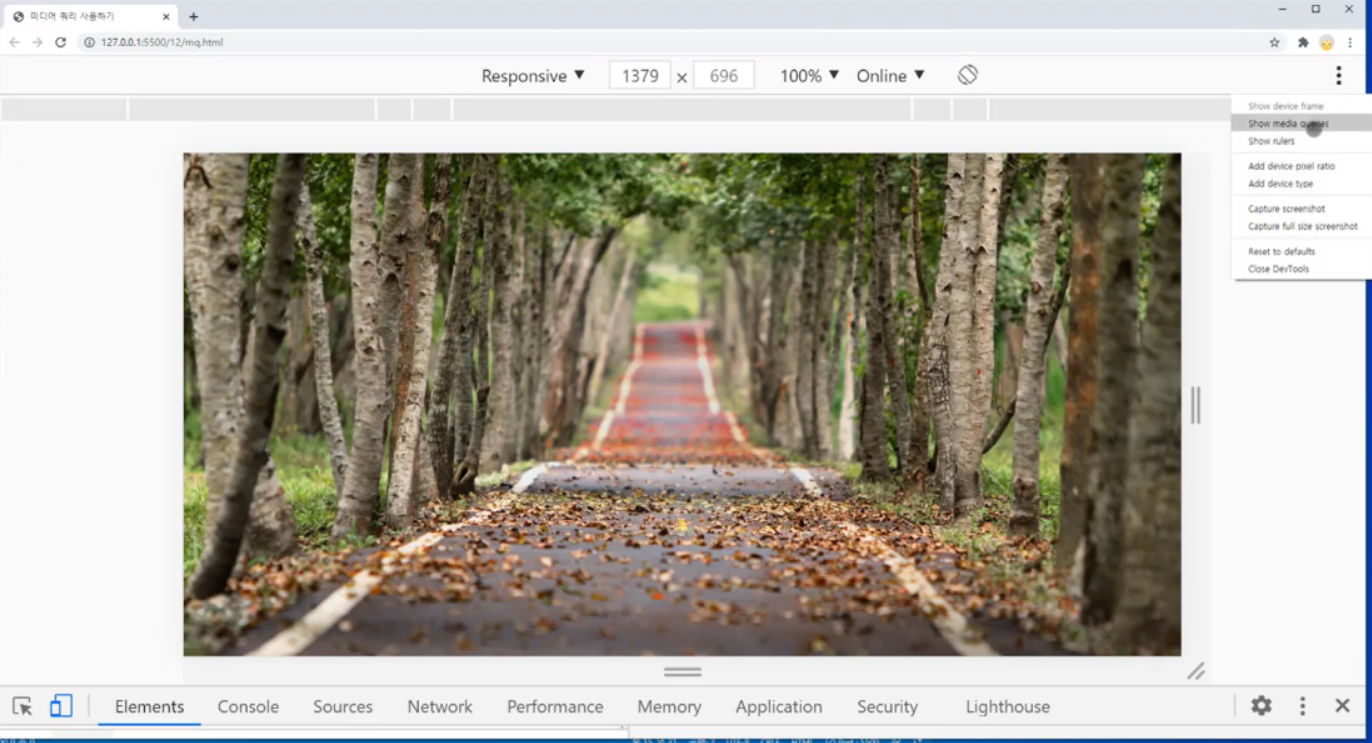Toggle the device toolbar icon in DevTools
This screenshot has width=1372, height=743.
(61, 706)
